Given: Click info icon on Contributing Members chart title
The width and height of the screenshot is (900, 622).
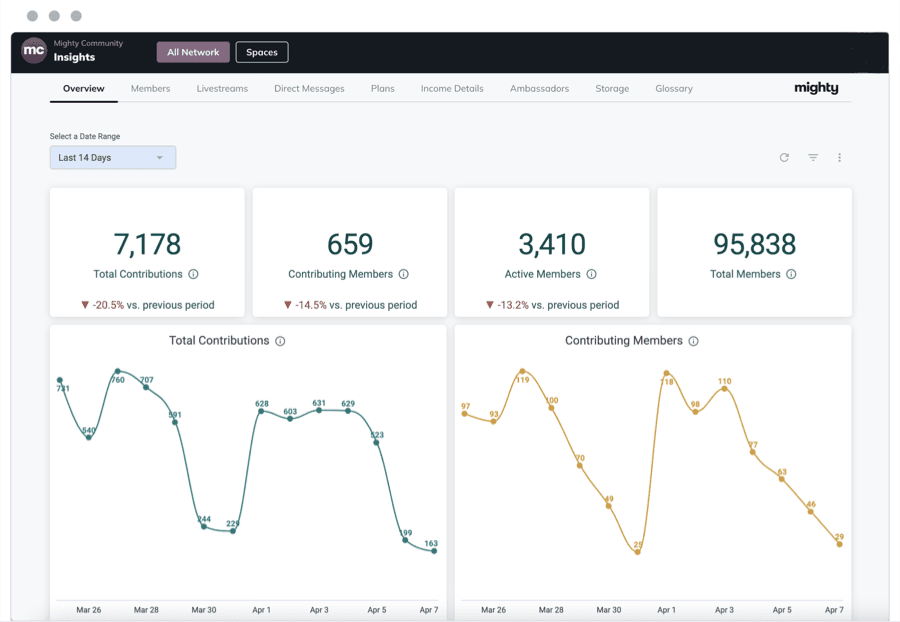Looking at the screenshot, I should click(694, 341).
